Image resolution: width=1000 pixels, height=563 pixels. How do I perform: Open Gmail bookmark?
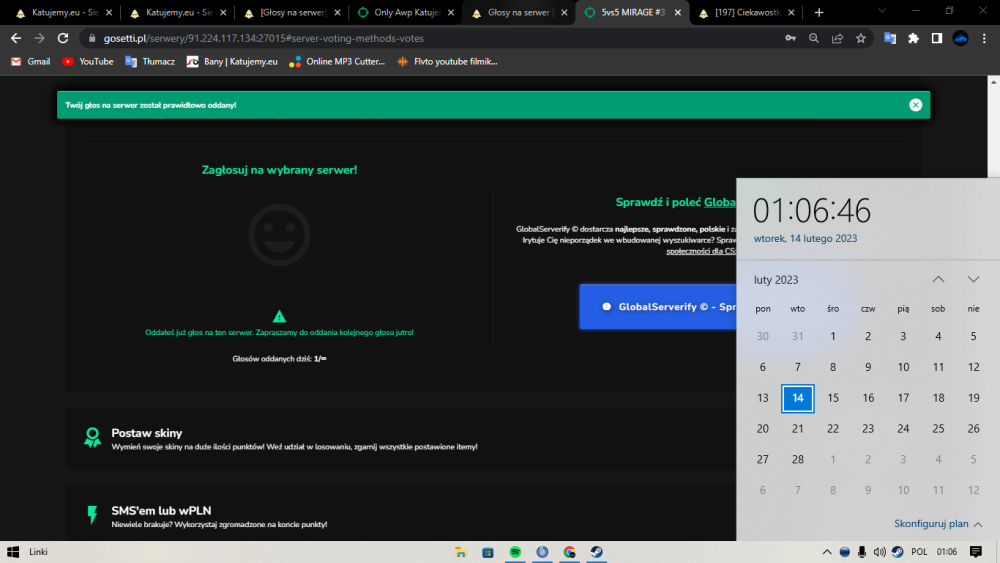pyautogui.click(x=31, y=62)
